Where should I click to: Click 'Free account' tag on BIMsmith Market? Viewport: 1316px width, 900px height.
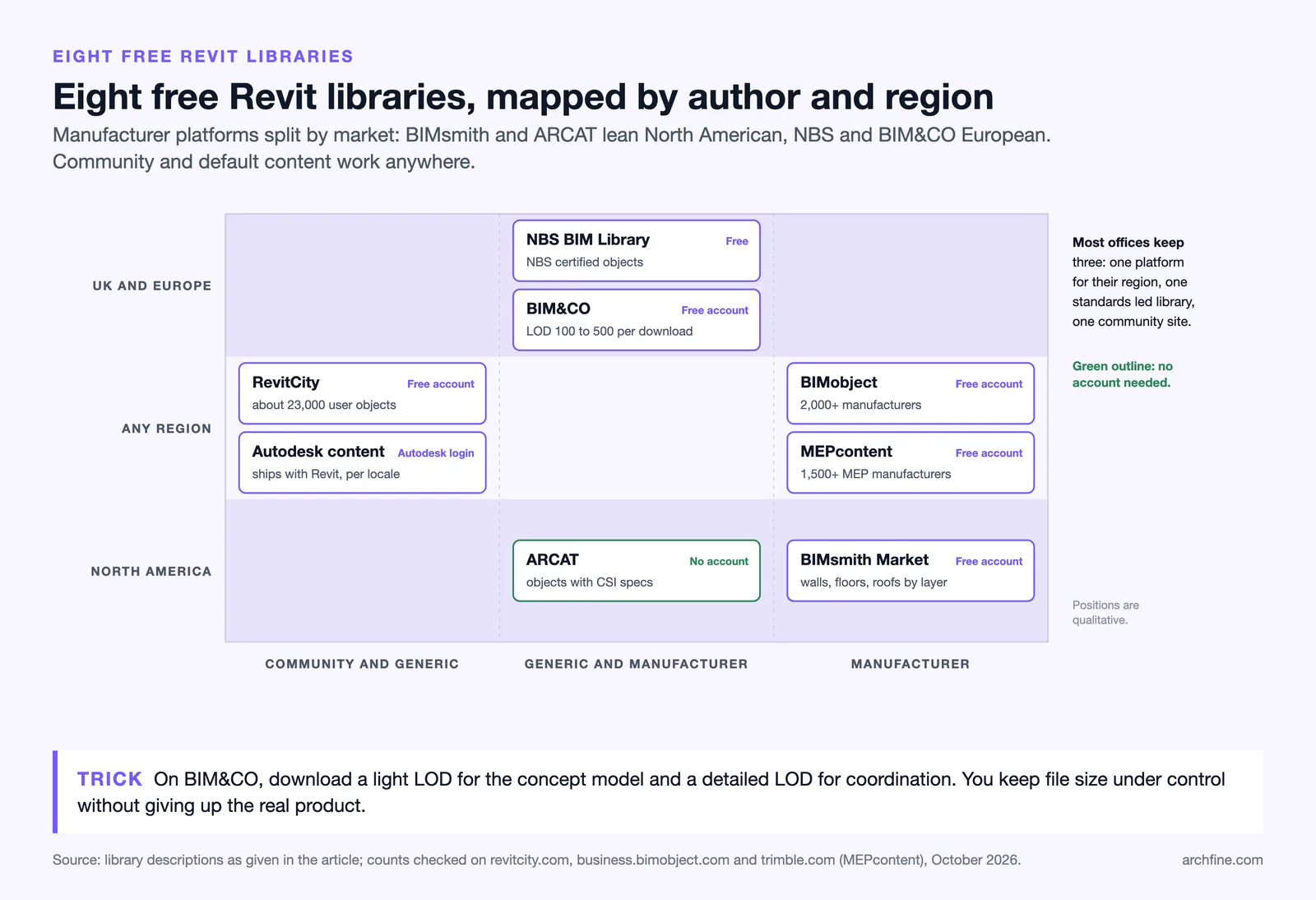[989, 561]
